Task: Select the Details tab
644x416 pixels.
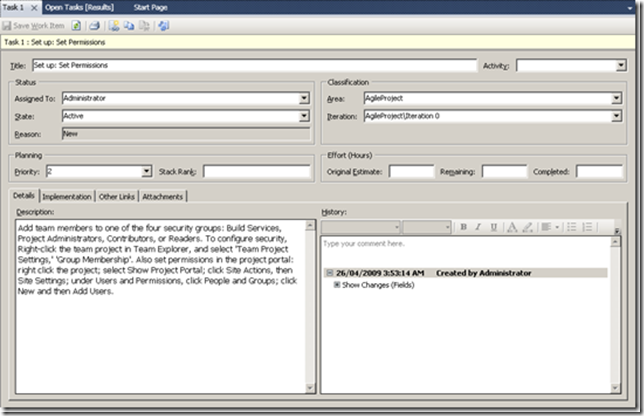Action: click(x=24, y=195)
